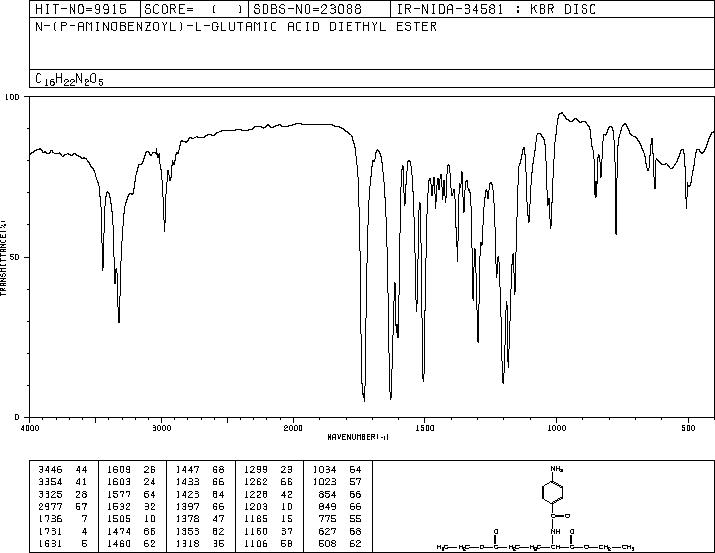
Task: Select peak table entry 1603
Action: click(x=119, y=481)
